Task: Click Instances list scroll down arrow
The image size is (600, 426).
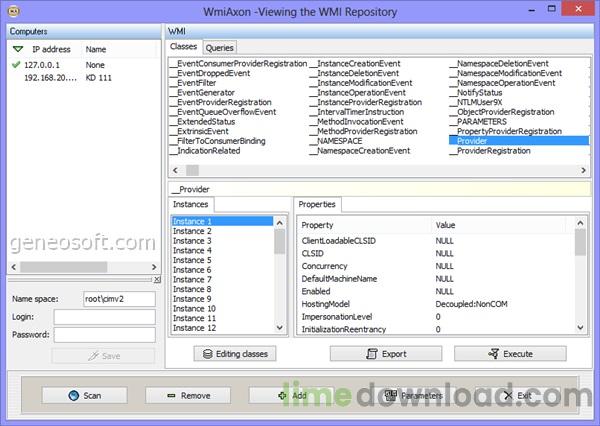Action: [280, 328]
